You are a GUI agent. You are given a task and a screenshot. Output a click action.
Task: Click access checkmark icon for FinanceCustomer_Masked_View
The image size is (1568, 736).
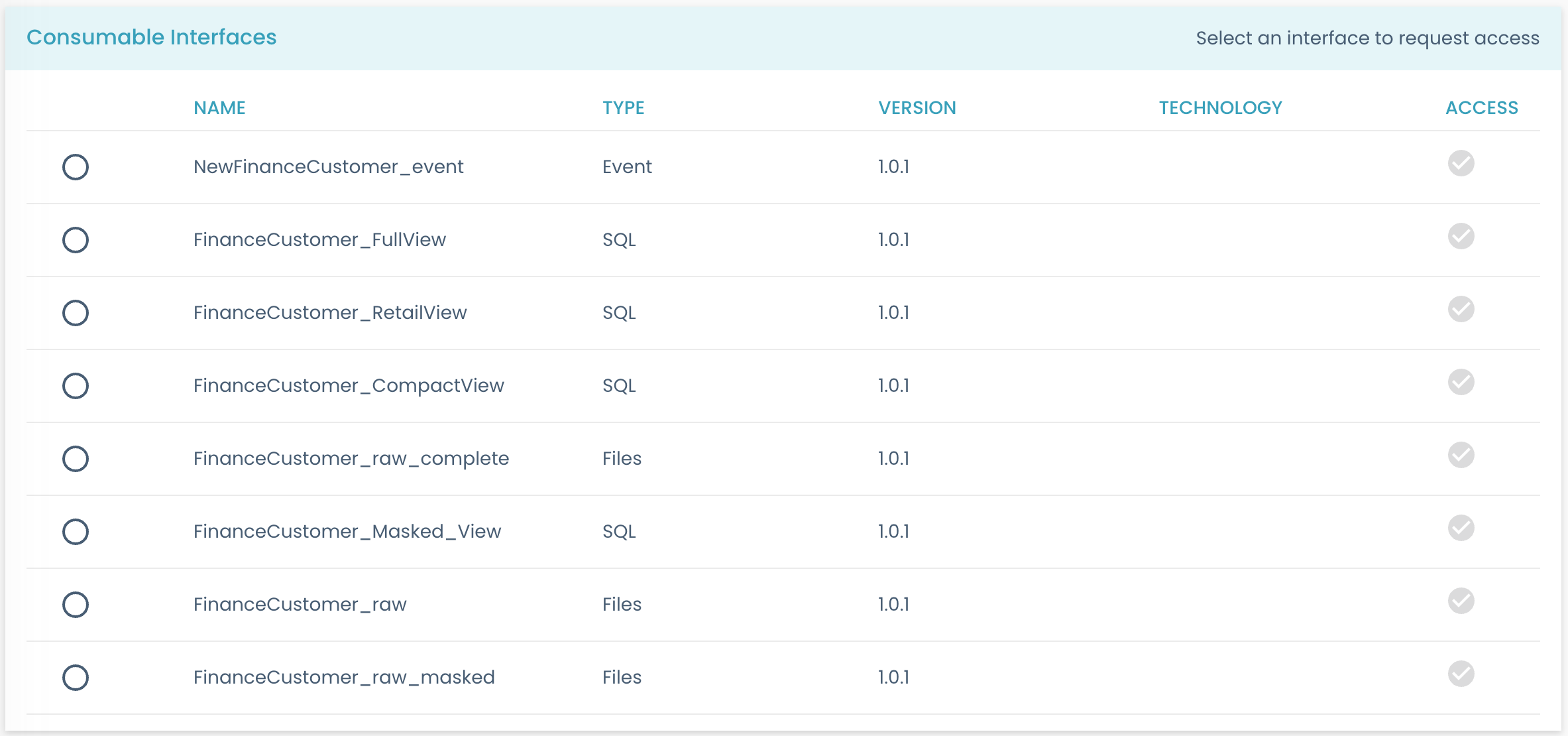[x=1461, y=528]
